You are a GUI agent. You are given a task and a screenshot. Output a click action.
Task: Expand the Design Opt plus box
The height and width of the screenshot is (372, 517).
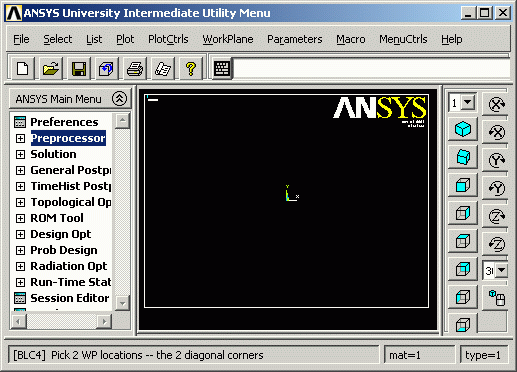(20, 234)
